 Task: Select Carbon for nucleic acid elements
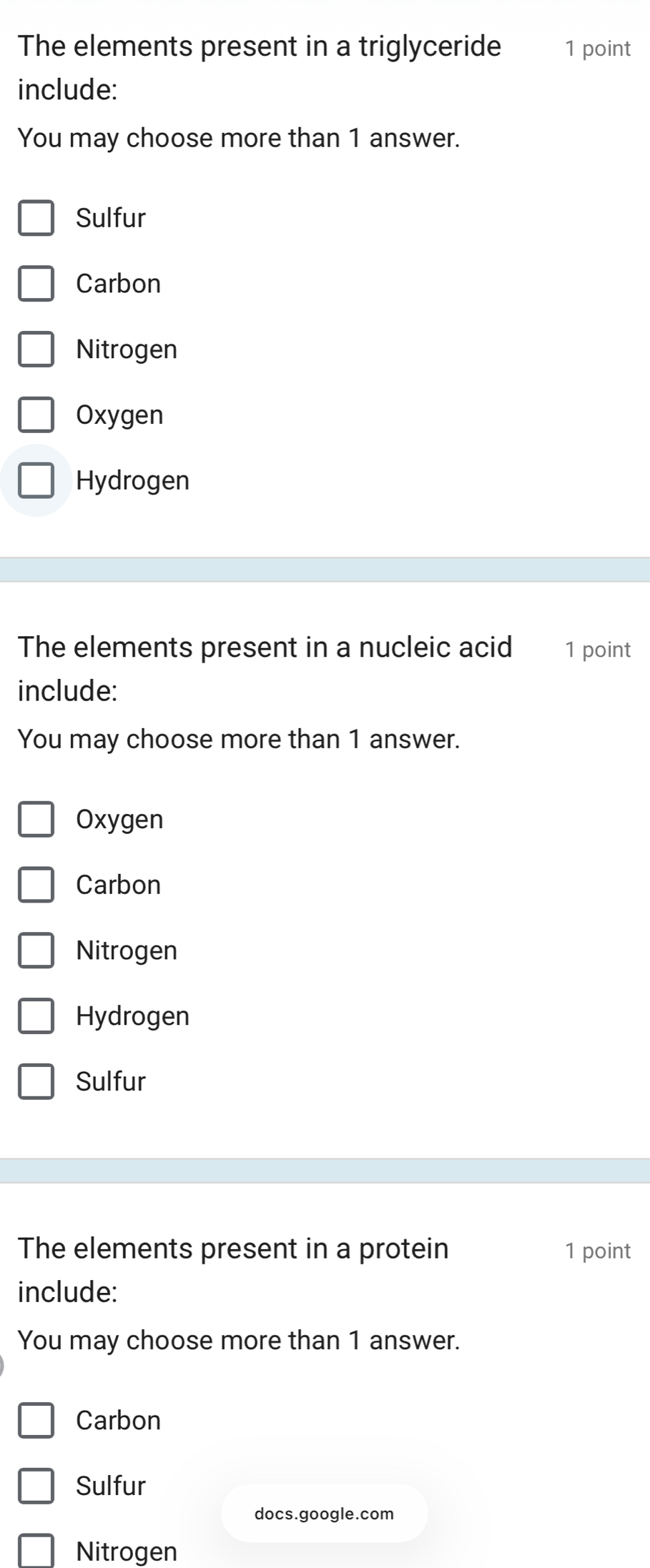click(36, 885)
